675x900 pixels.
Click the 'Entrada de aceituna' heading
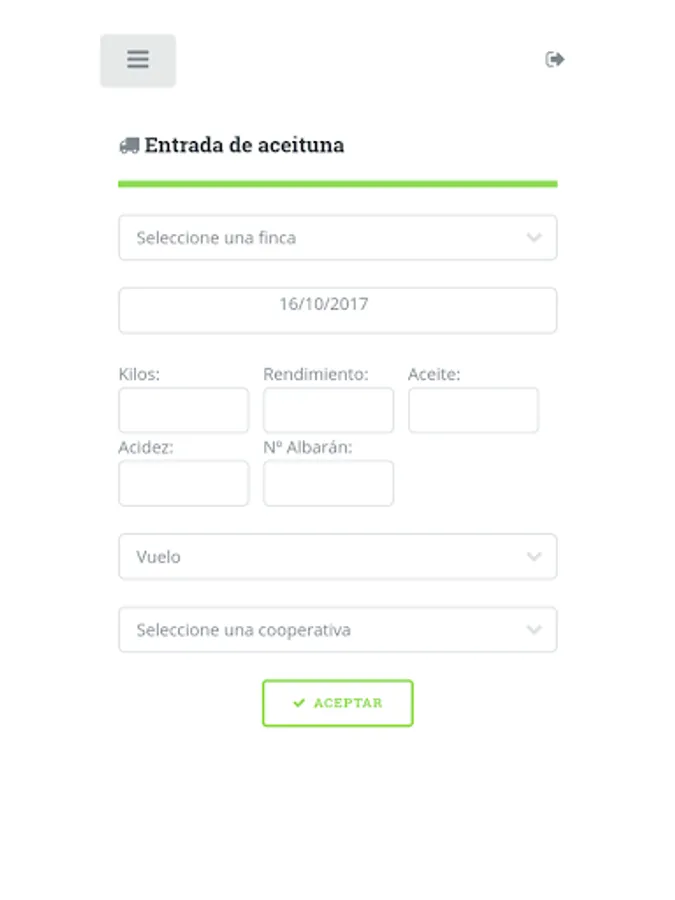(x=244, y=145)
